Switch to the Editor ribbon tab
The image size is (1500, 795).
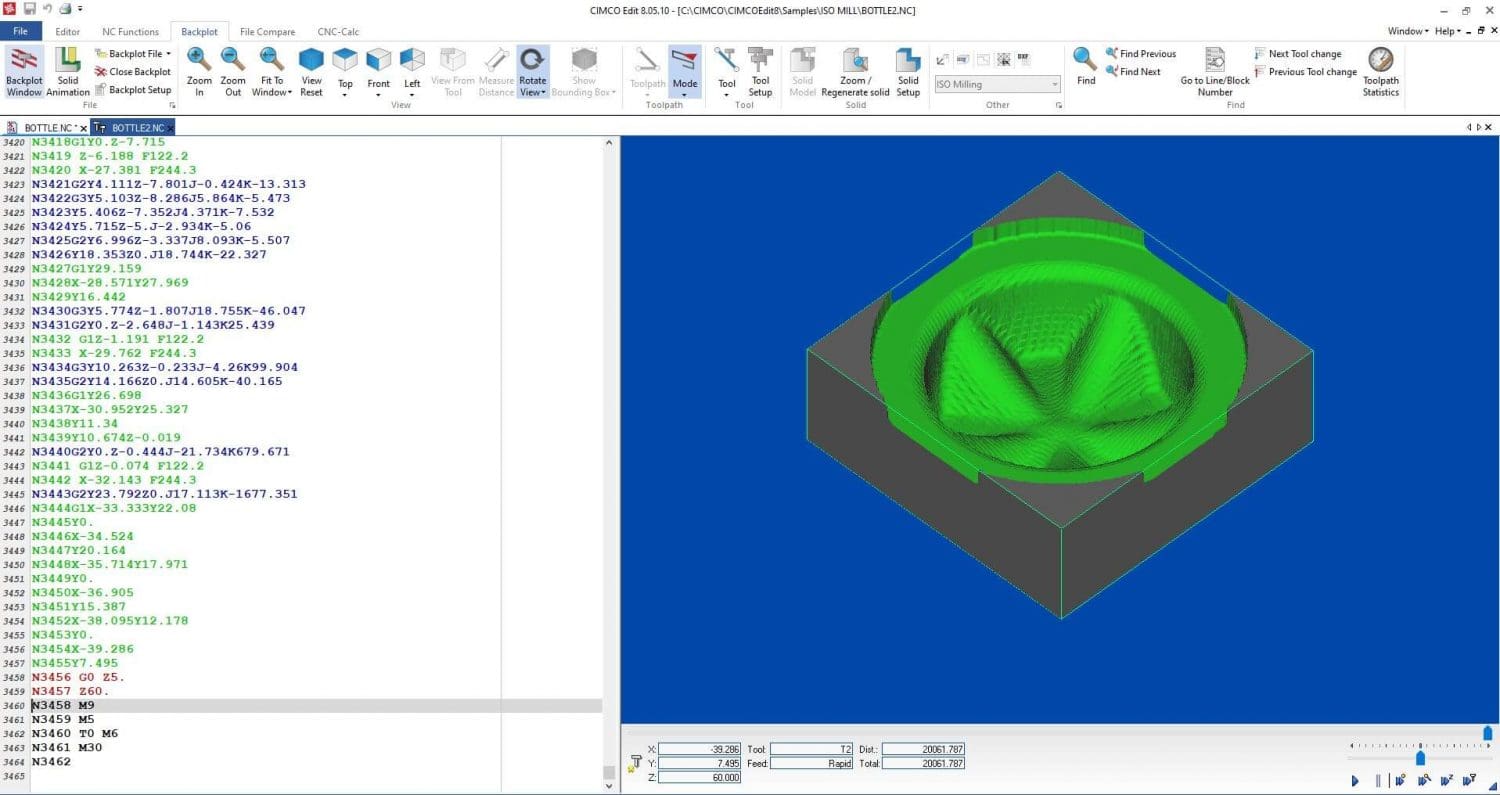[x=67, y=31]
